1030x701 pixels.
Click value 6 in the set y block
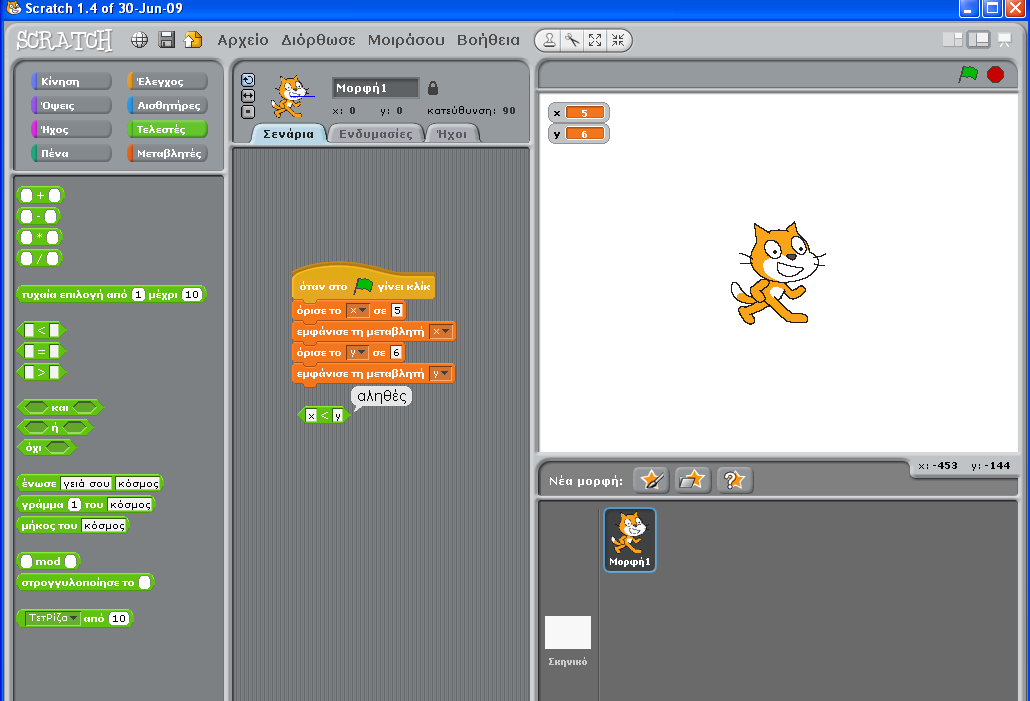click(396, 353)
